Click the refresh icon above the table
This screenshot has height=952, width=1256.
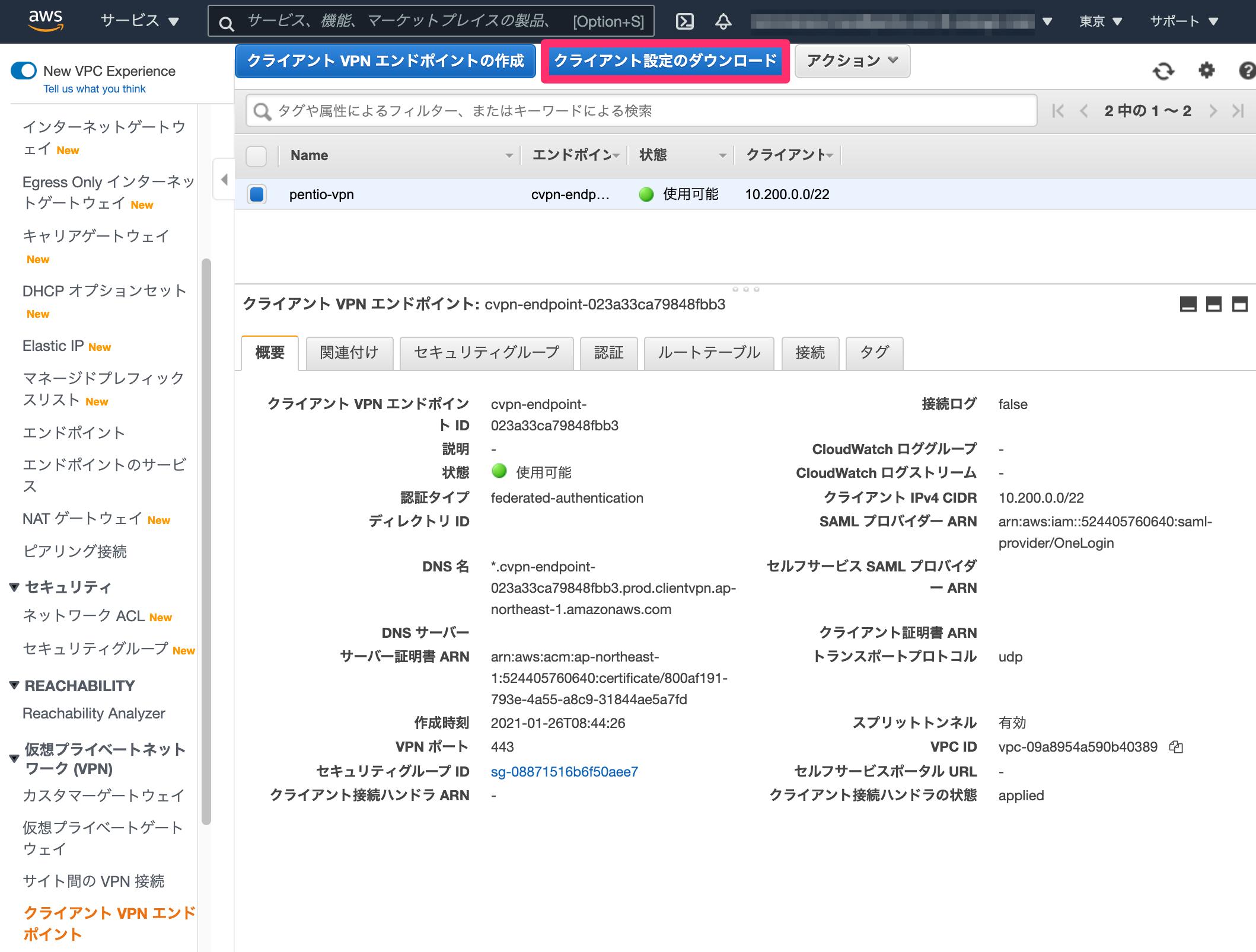pyautogui.click(x=1163, y=71)
